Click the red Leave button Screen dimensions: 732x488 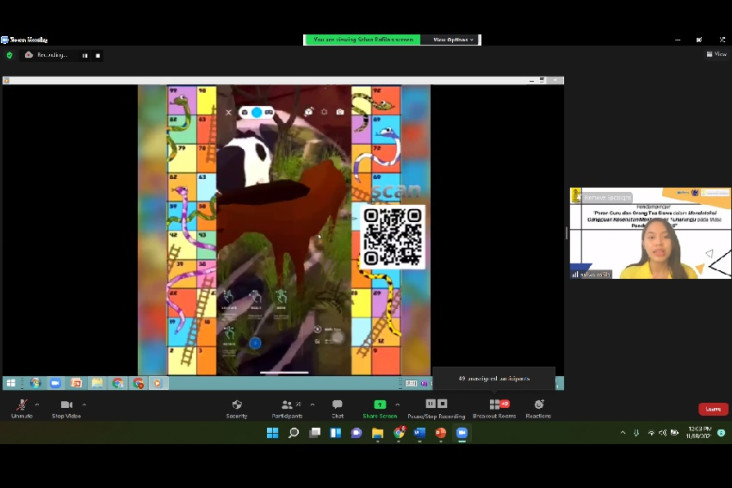pos(713,409)
